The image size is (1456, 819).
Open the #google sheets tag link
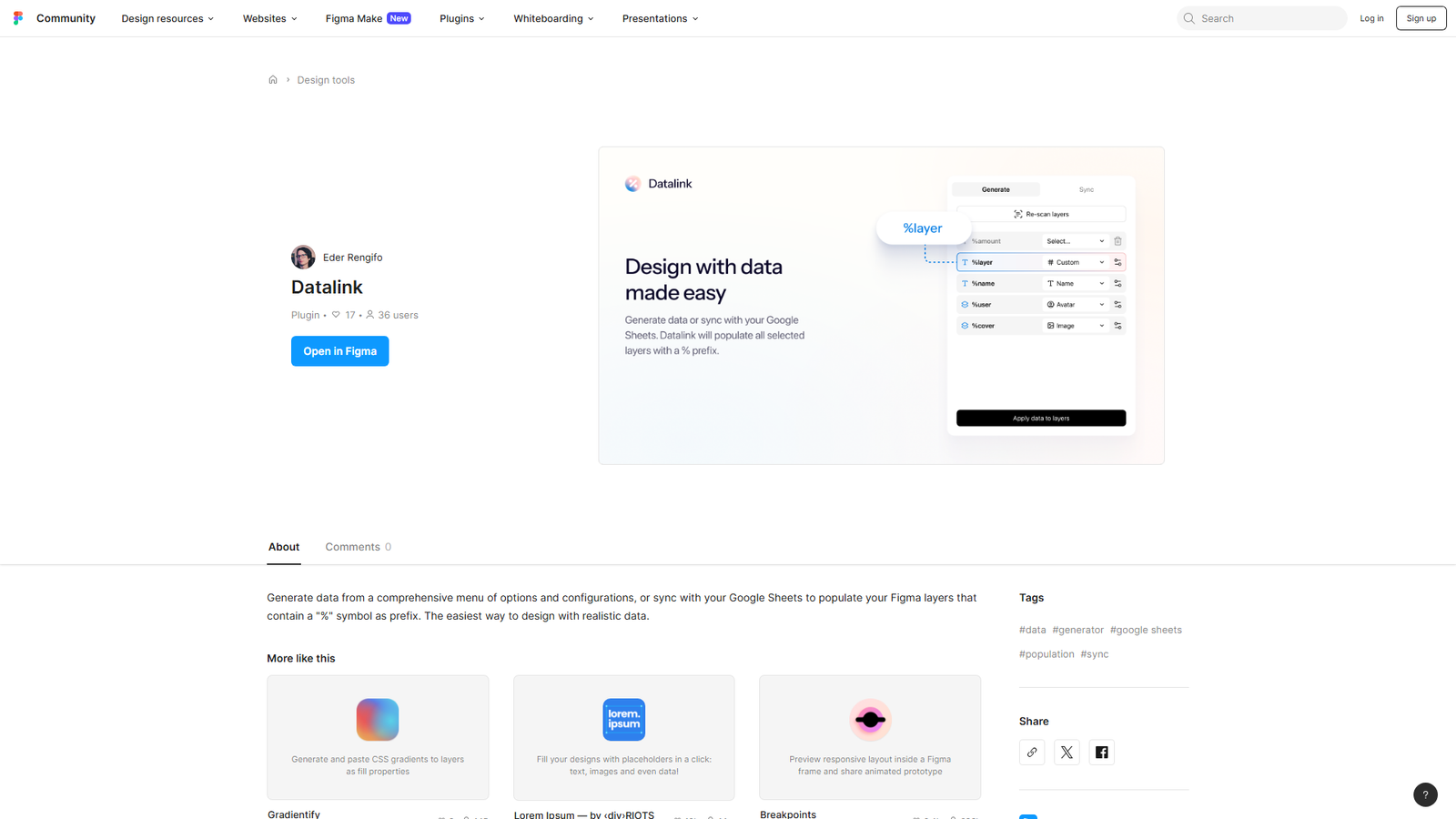pos(1146,629)
